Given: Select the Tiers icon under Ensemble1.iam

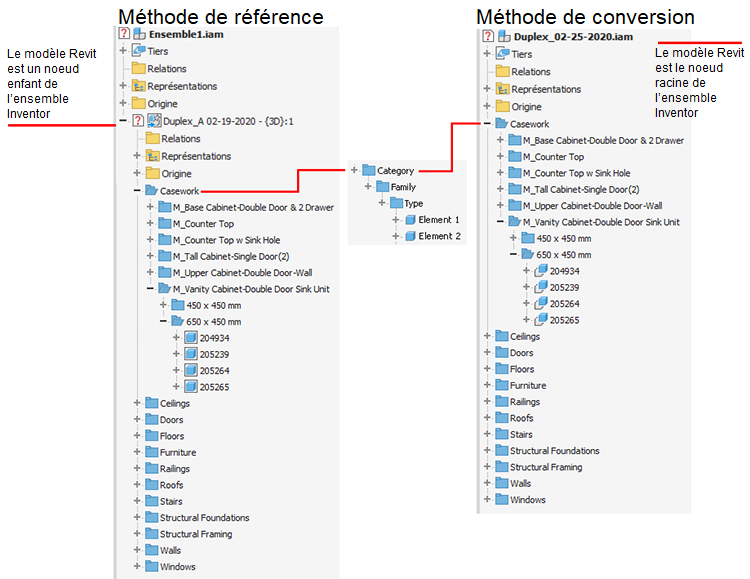Looking at the screenshot, I should click(139, 50).
